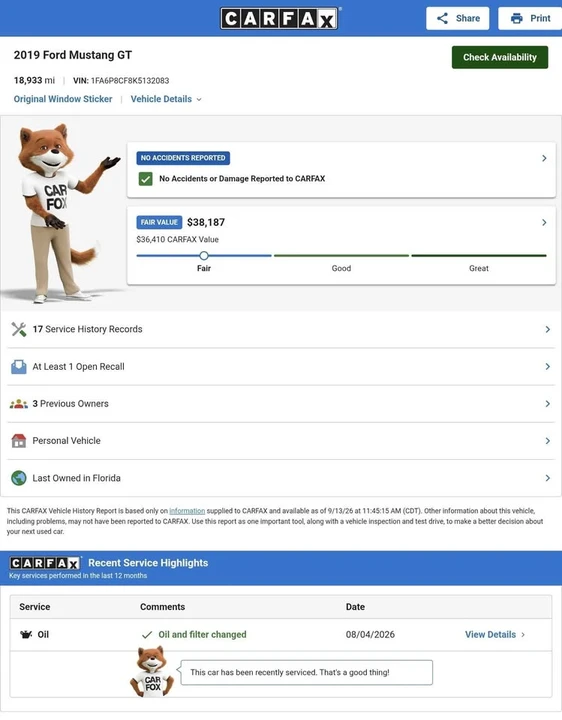
Task: Click the Personal Vehicle house icon
Action: [19, 441]
